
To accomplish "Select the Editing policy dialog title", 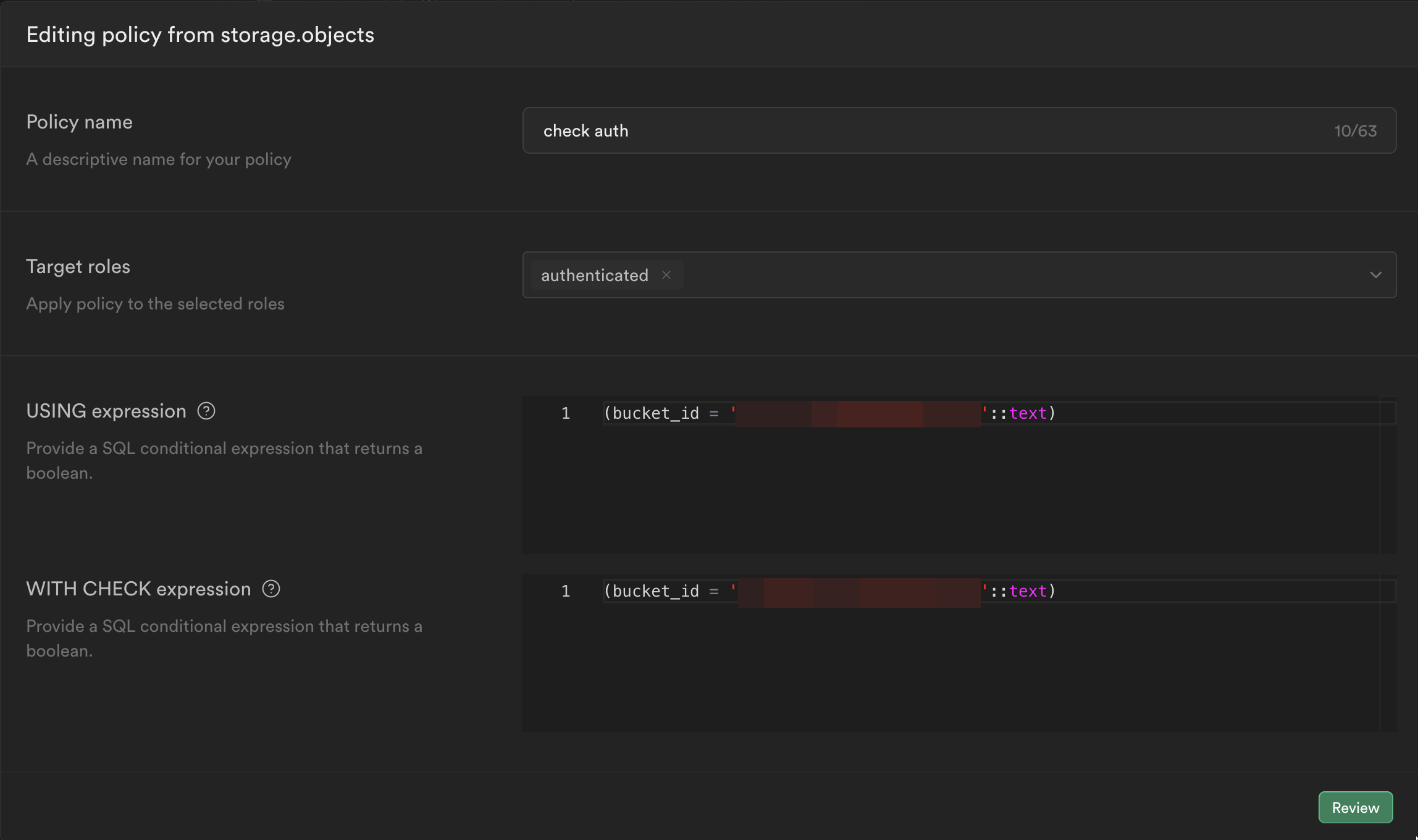I will tap(200, 35).
